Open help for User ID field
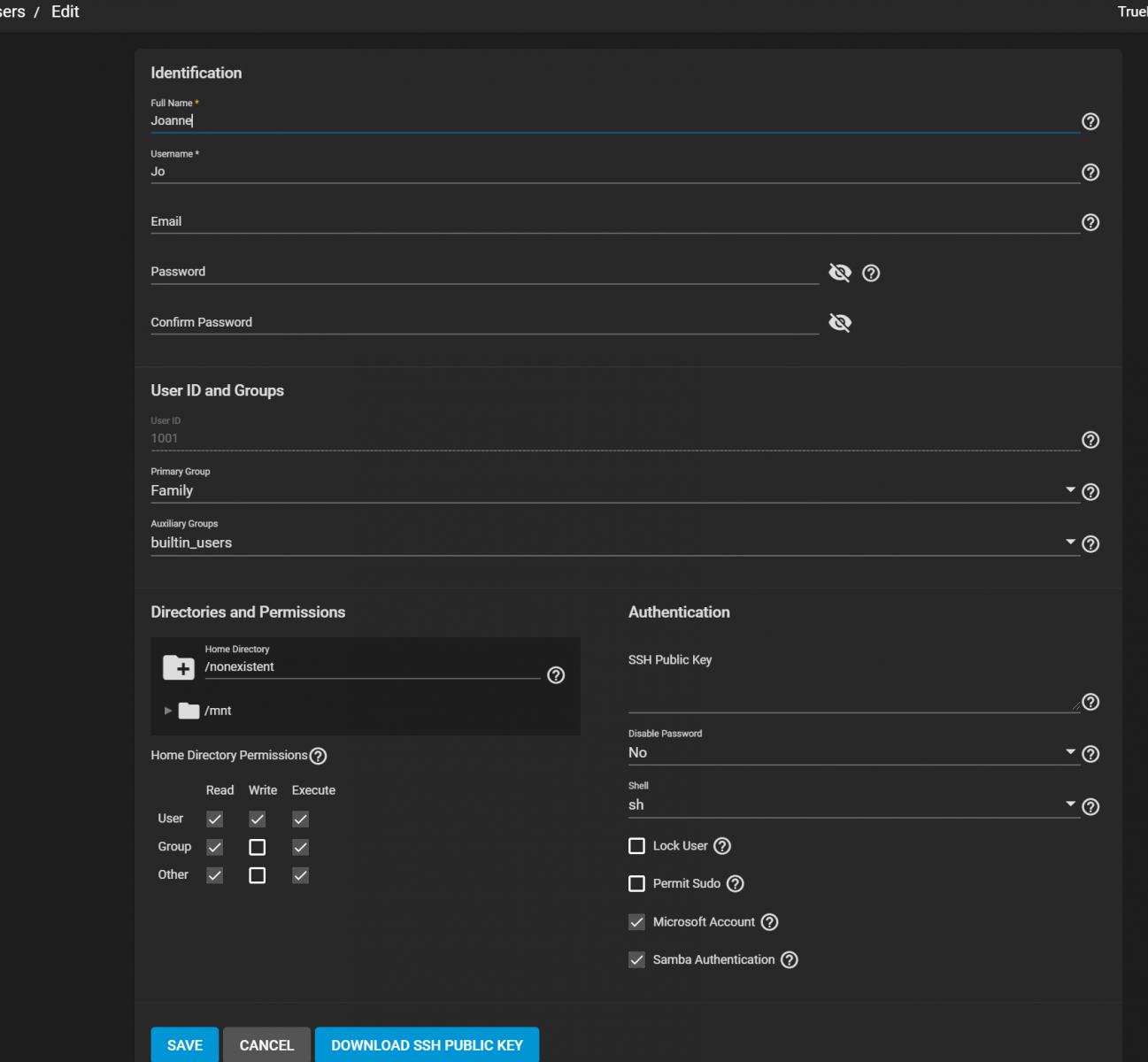Screen dimensions: 1148x1062 [x=1090, y=440]
